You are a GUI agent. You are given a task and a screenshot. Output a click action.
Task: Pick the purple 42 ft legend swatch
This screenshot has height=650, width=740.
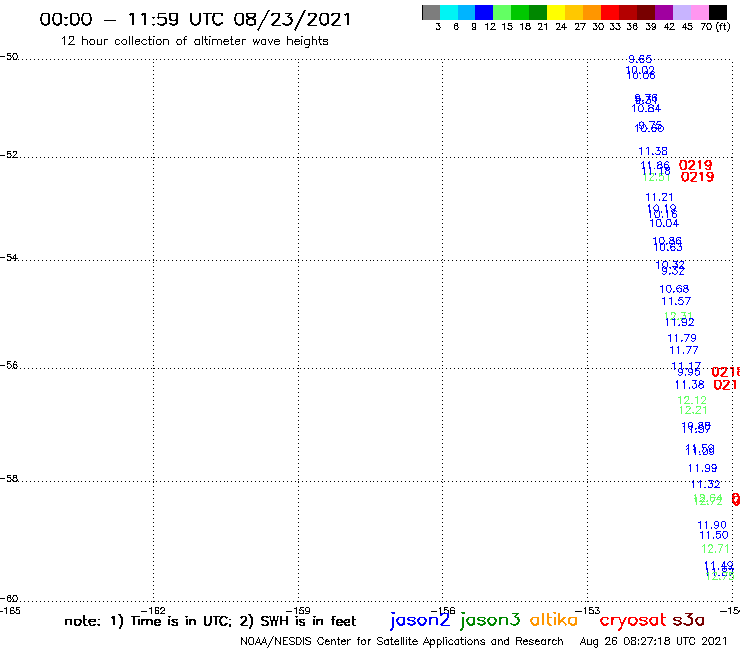click(664, 12)
